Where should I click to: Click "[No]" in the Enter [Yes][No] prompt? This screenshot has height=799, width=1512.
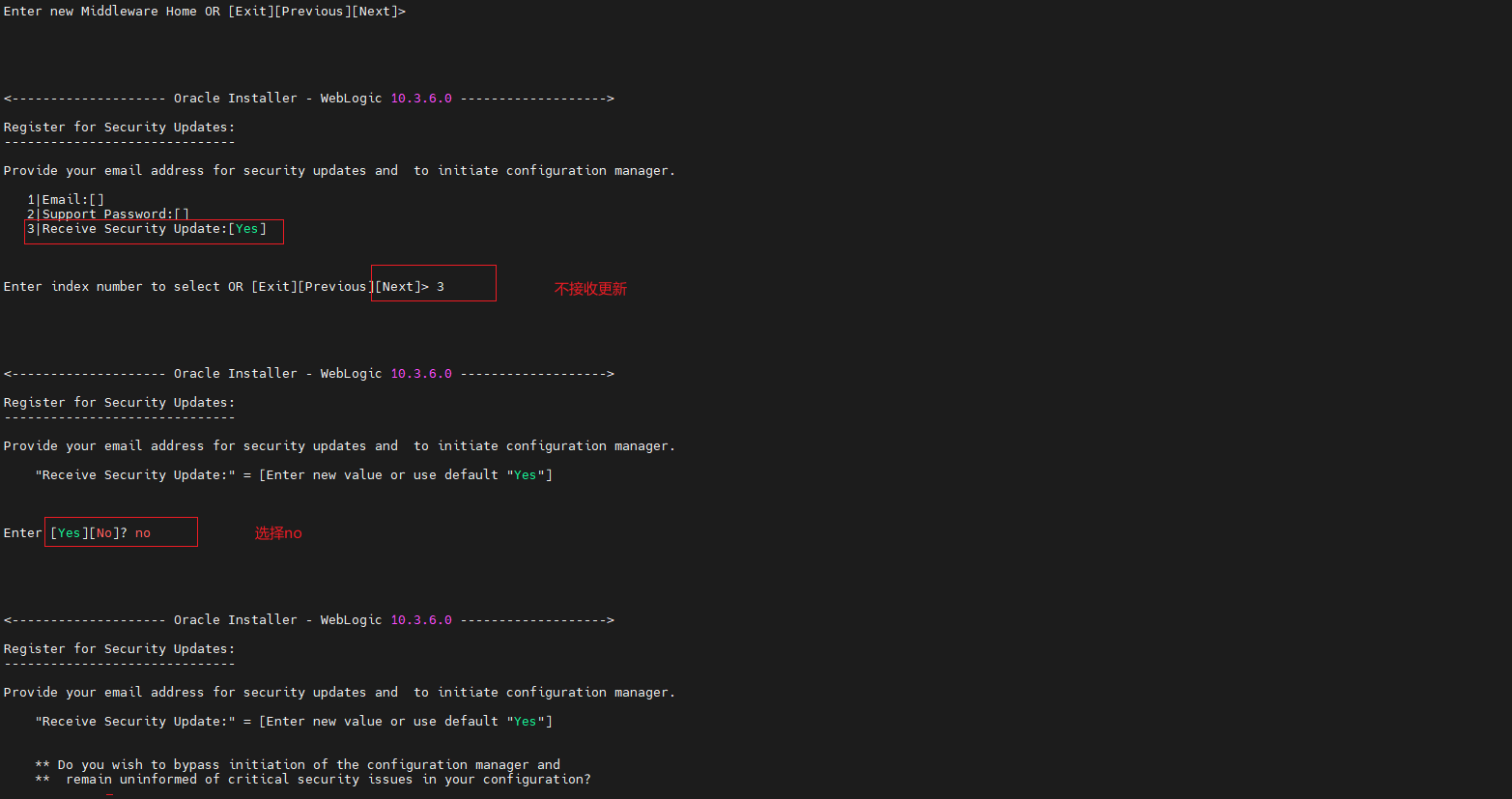tap(104, 533)
